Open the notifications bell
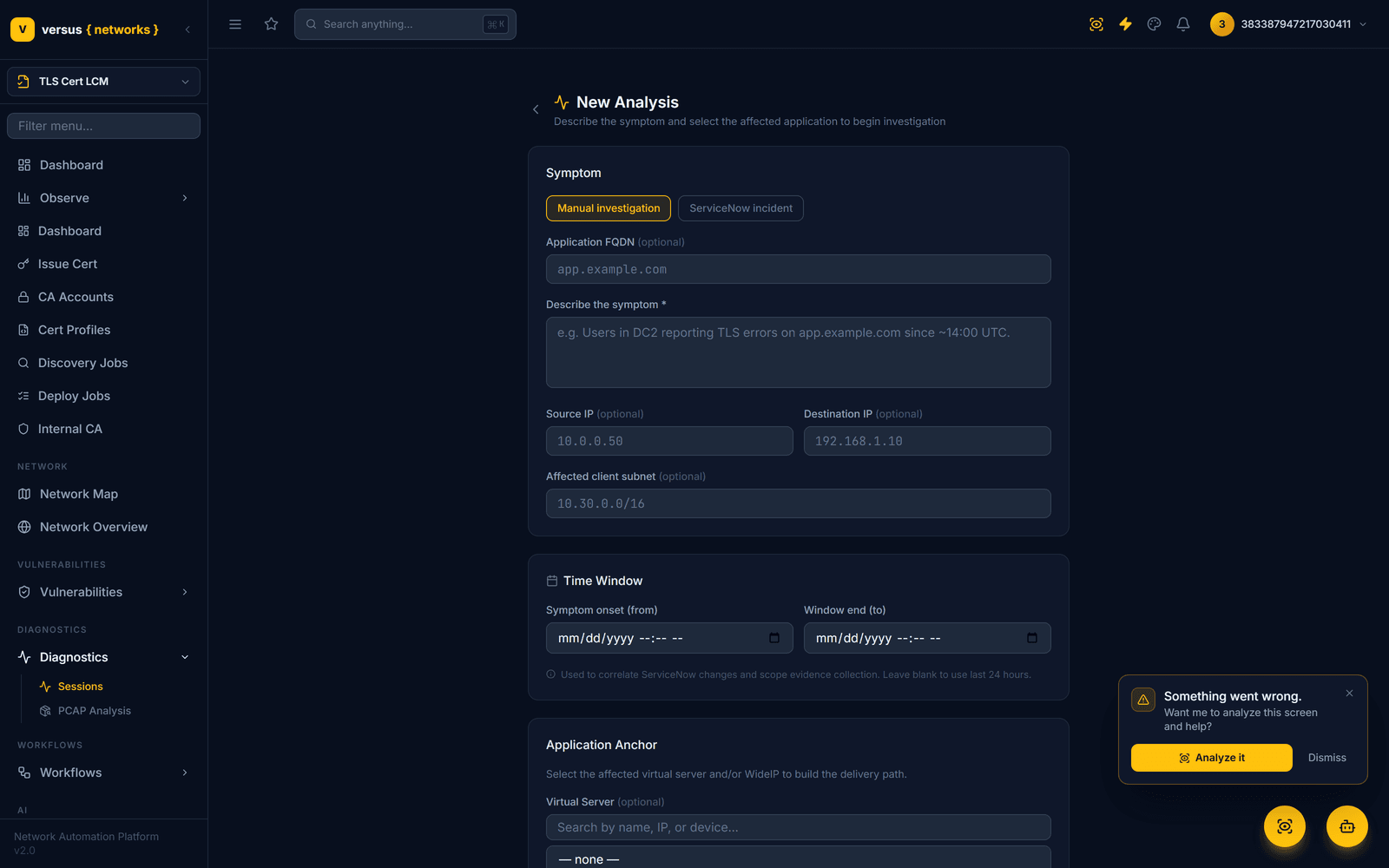This screenshot has height=868, width=1389. pyautogui.click(x=1183, y=24)
